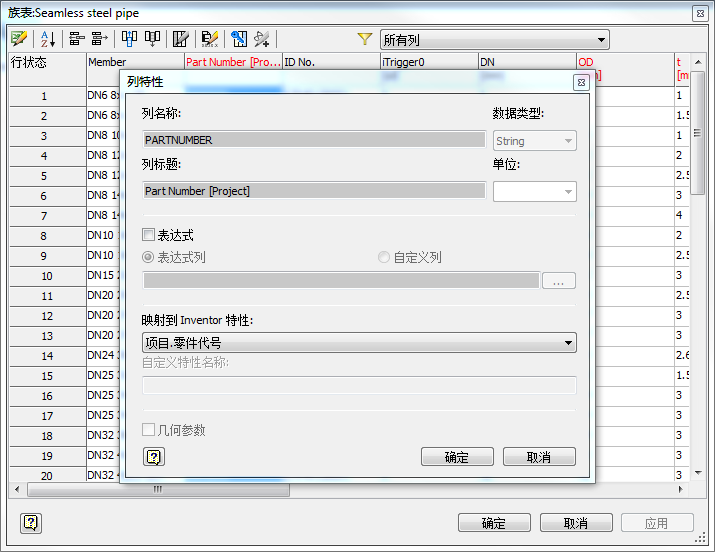This screenshot has height=552, width=715.
Task: Click the expression input field
Action: 341,280
